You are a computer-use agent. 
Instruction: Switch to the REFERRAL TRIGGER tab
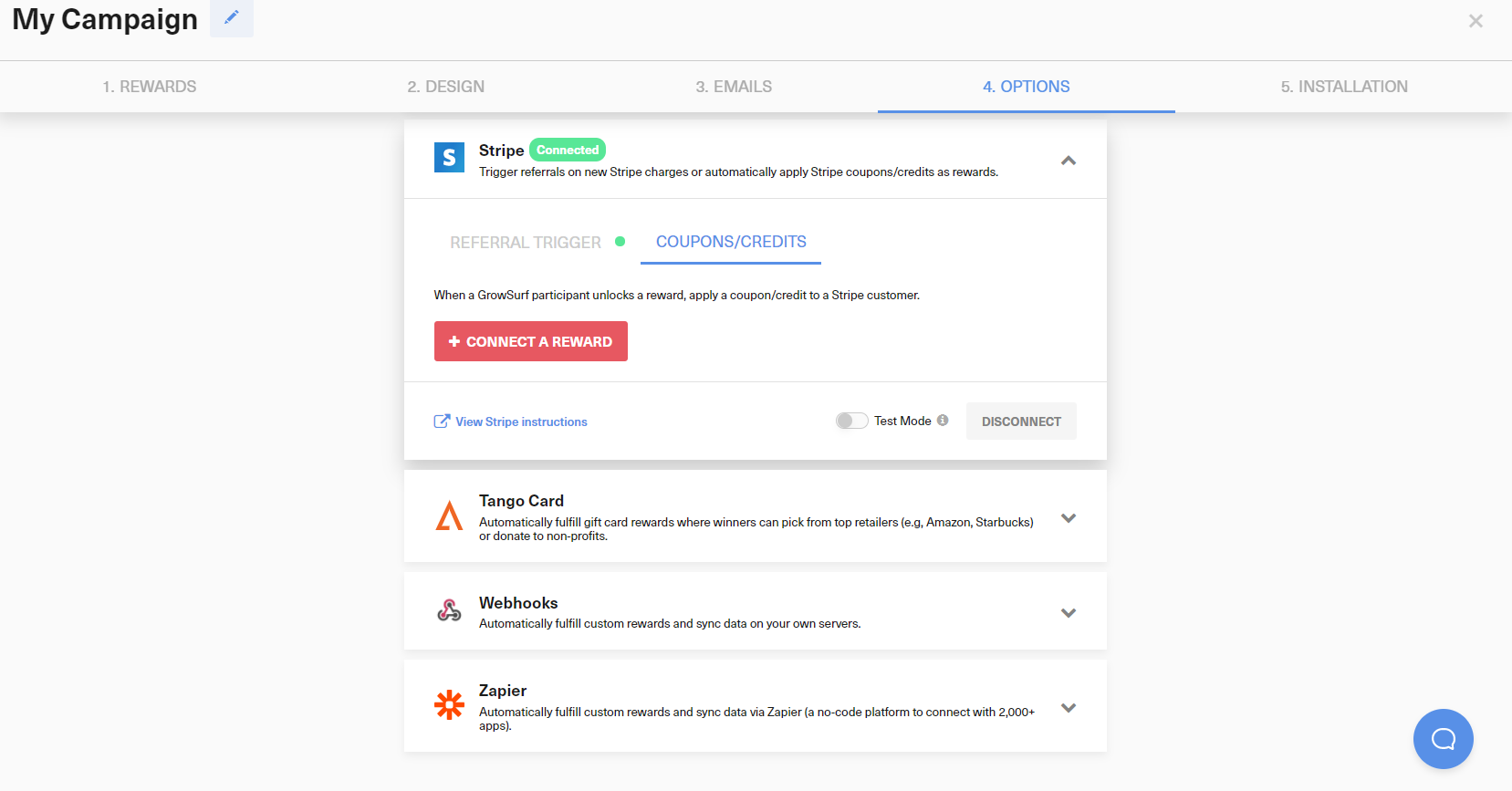click(526, 243)
